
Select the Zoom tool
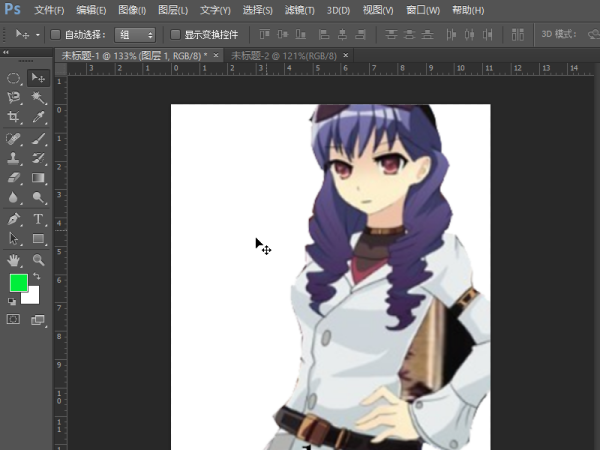38,261
